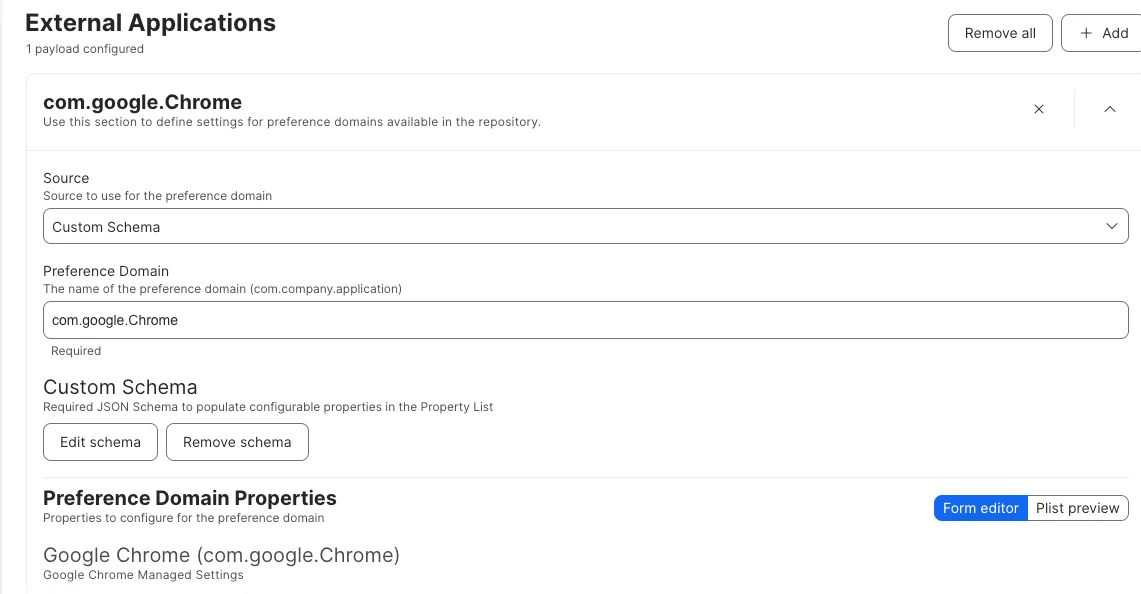Screen dimensions: 1141x594
Task: Click the com.google.Chrome payload title
Action: 143,102
